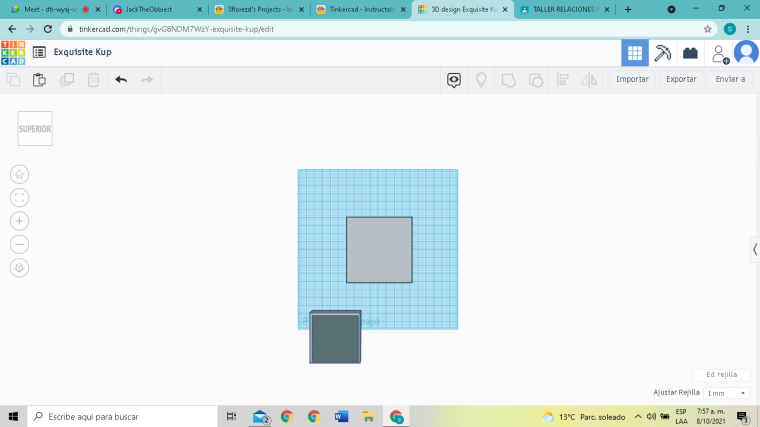Image resolution: width=760 pixels, height=427 pixels.
Task: Open the user profile avatar
Action: pyautogui.click(x=746, y=53)
